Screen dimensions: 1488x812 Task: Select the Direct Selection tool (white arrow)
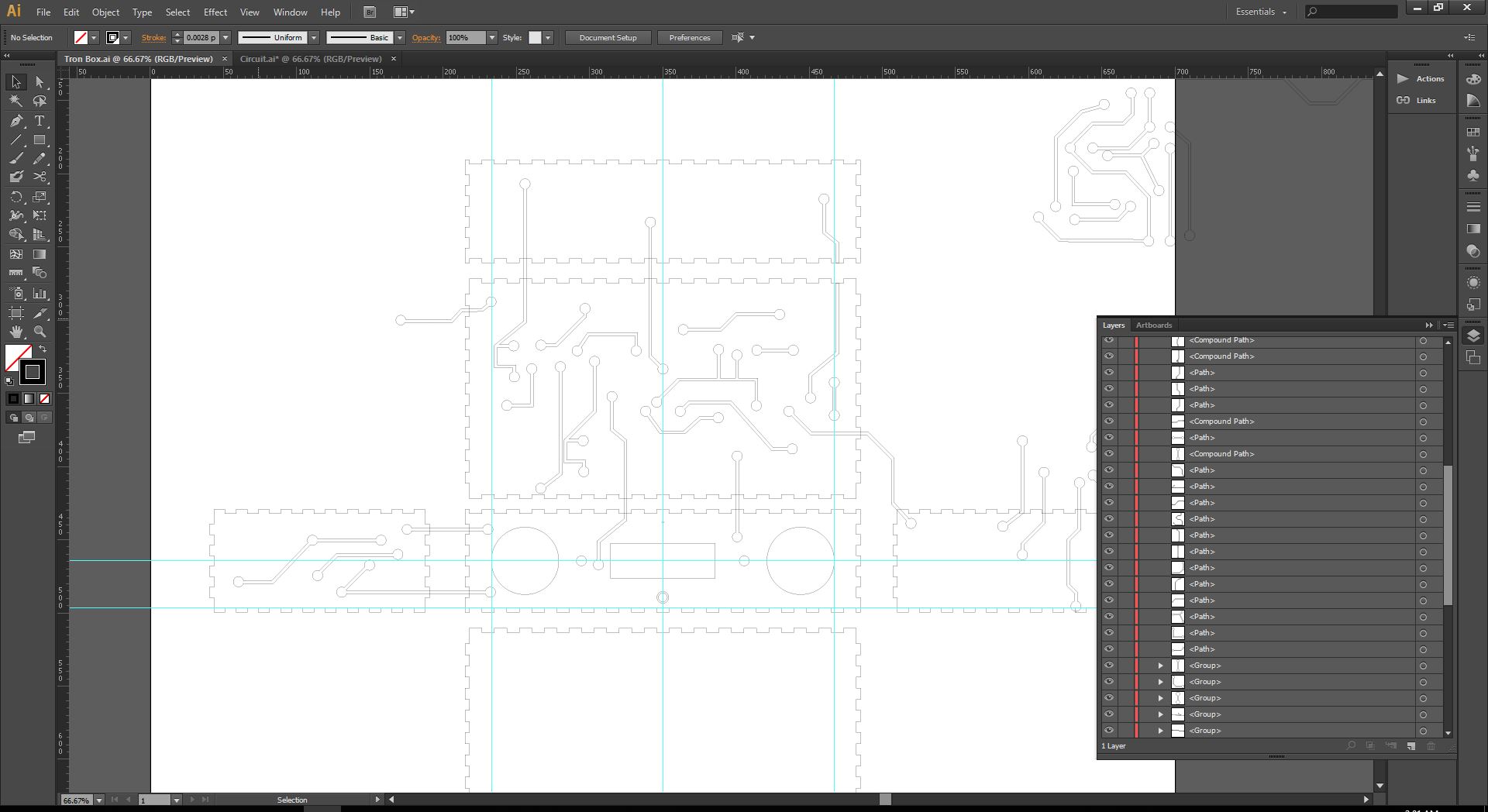[40, 82]
